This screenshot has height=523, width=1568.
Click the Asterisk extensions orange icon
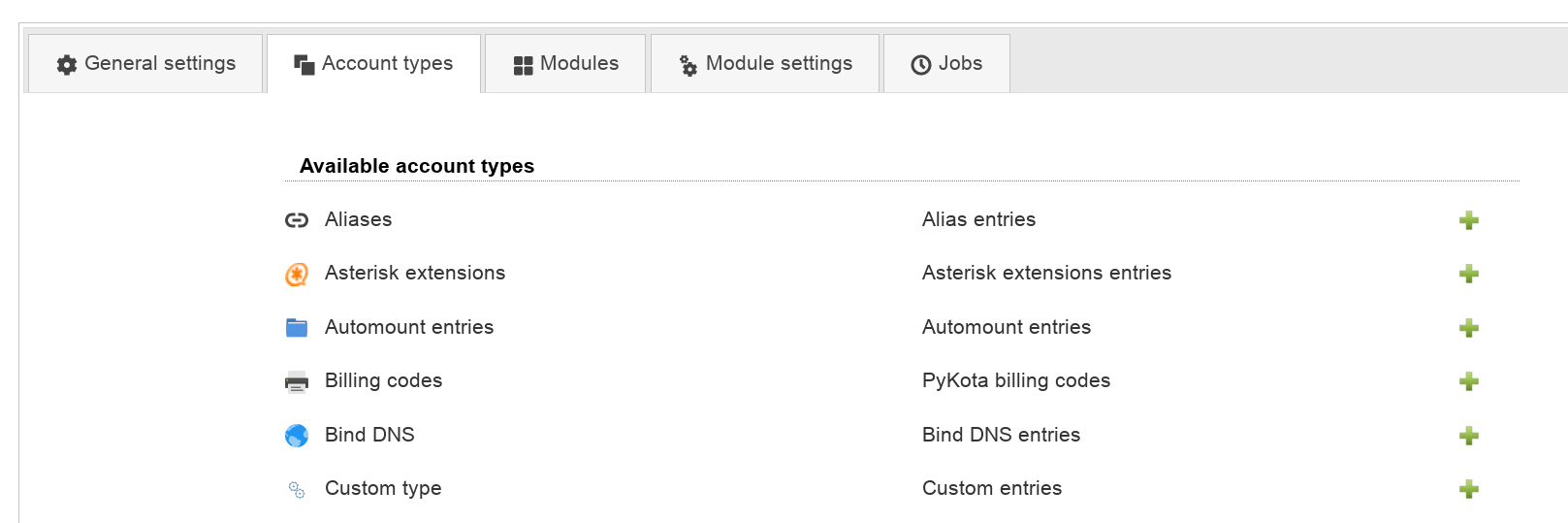click(x=297, y=275)
